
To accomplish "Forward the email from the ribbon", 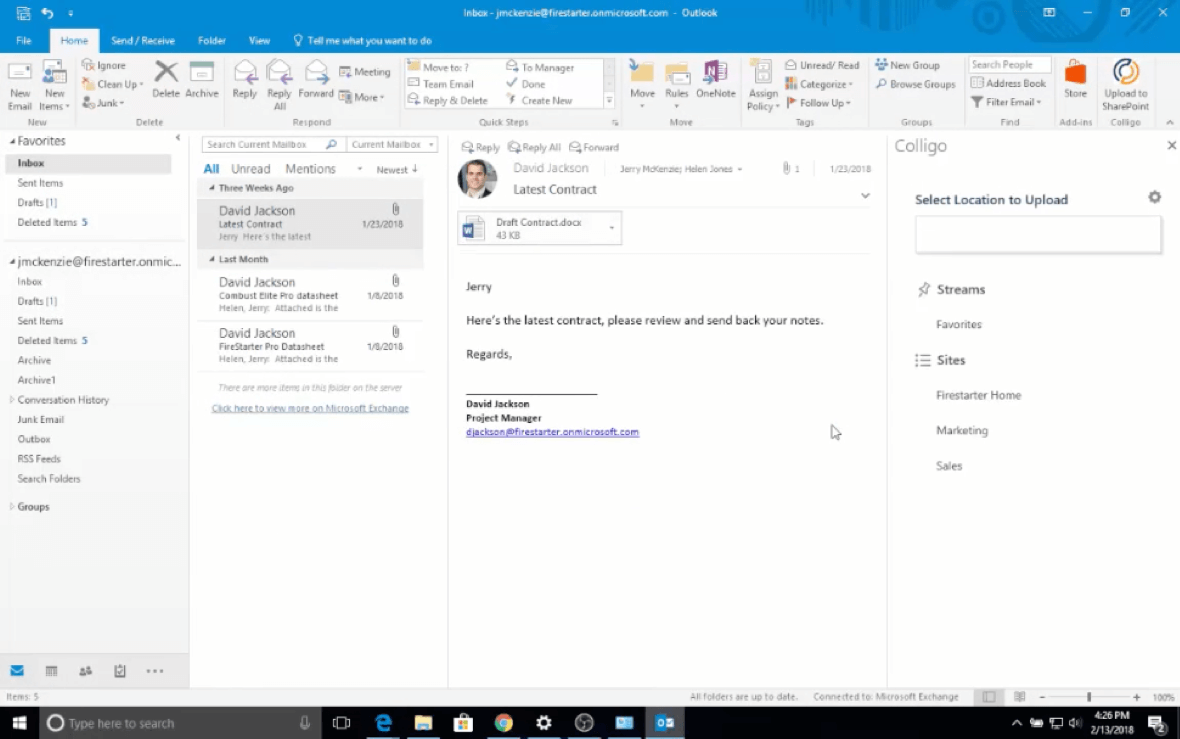I will [315, 80].
